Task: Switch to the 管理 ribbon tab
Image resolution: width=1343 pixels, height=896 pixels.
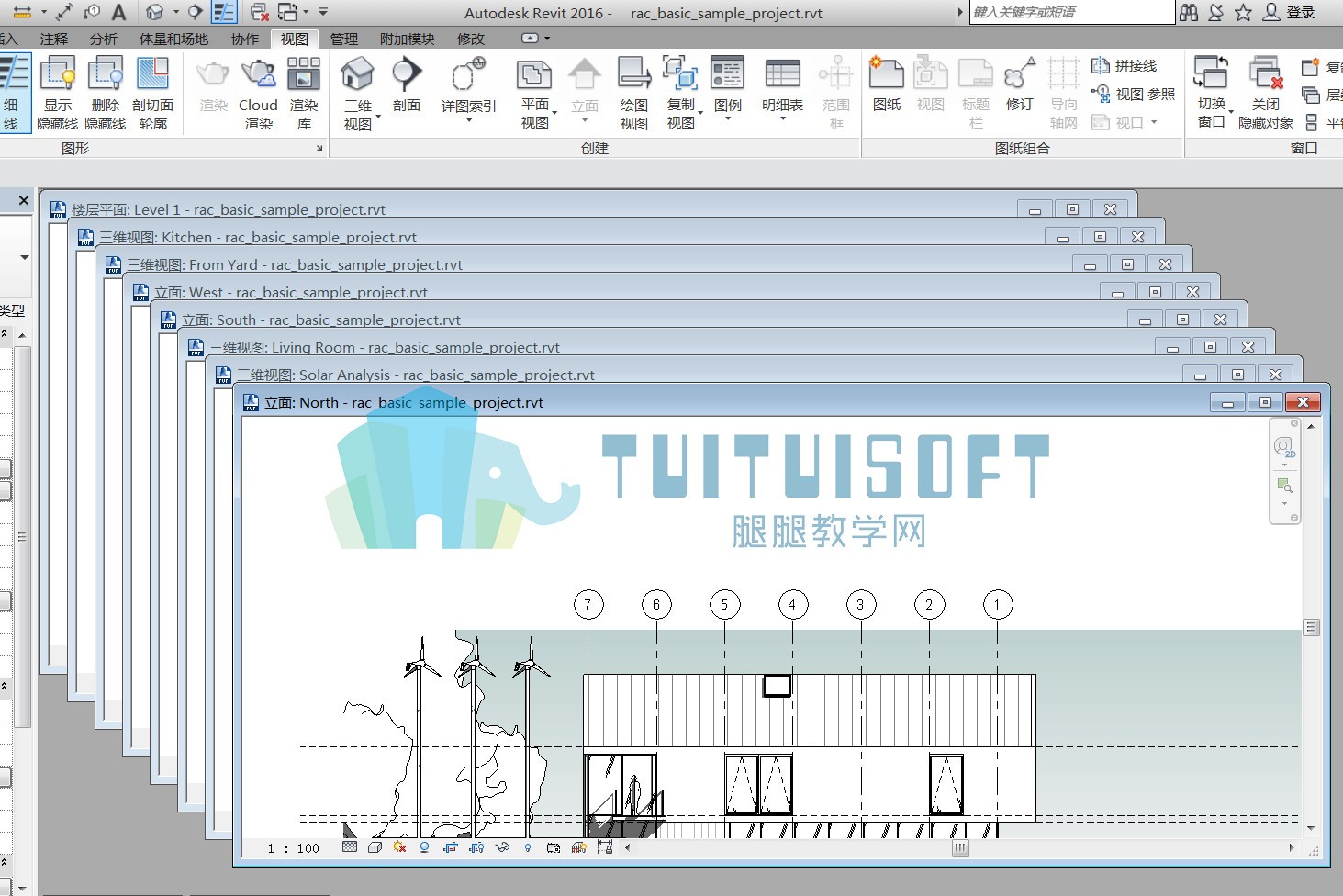Action: pos(344,39)
